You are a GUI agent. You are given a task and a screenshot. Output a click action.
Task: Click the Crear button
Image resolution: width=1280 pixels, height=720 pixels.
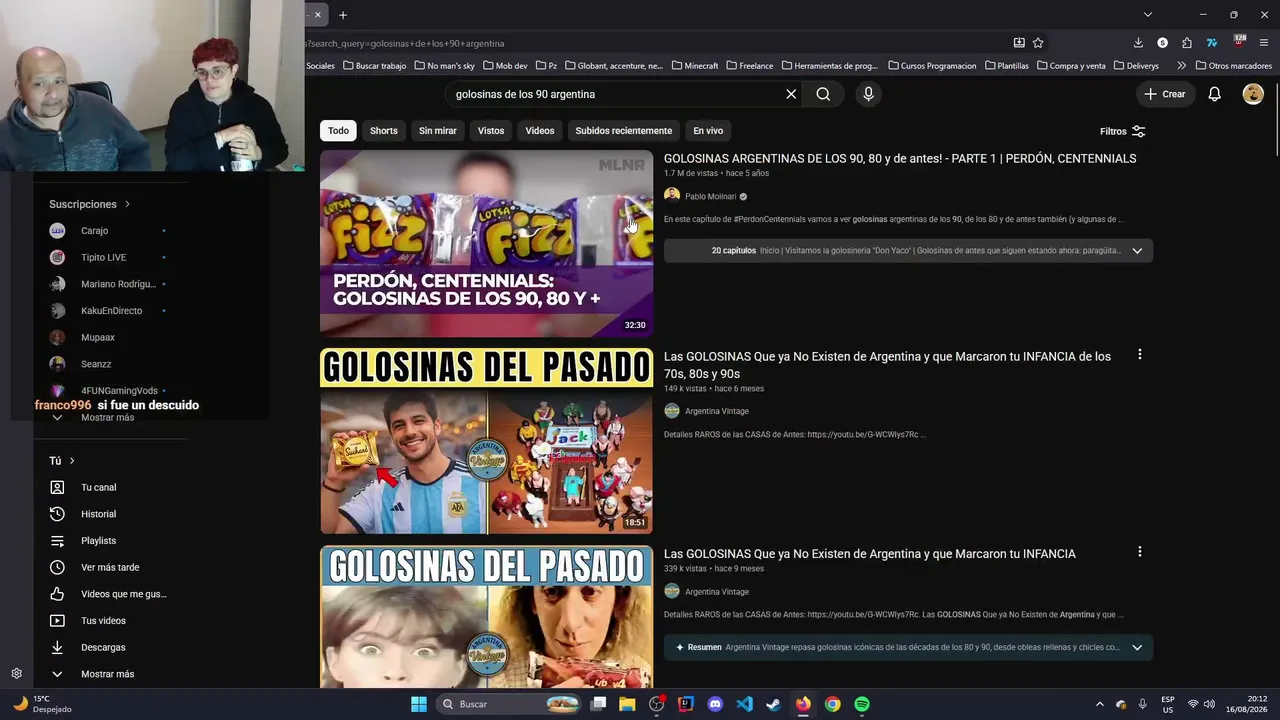pos(1165,94)
